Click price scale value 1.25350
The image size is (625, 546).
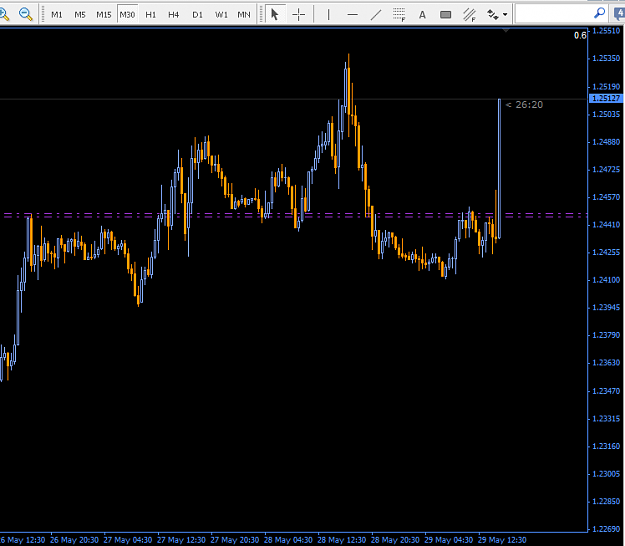606,58
